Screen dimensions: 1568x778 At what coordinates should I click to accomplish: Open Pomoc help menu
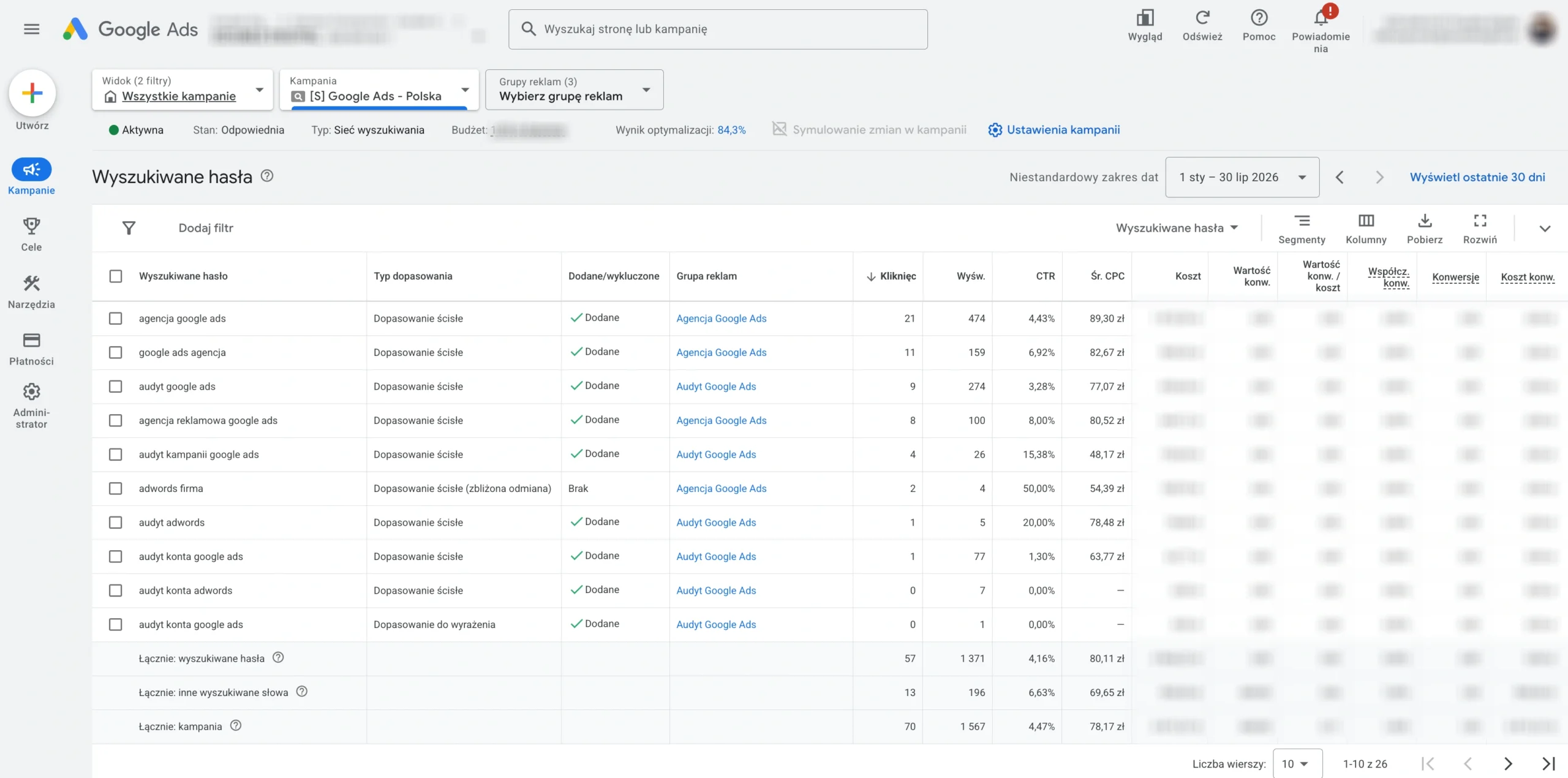click(x=1259, y=26)
